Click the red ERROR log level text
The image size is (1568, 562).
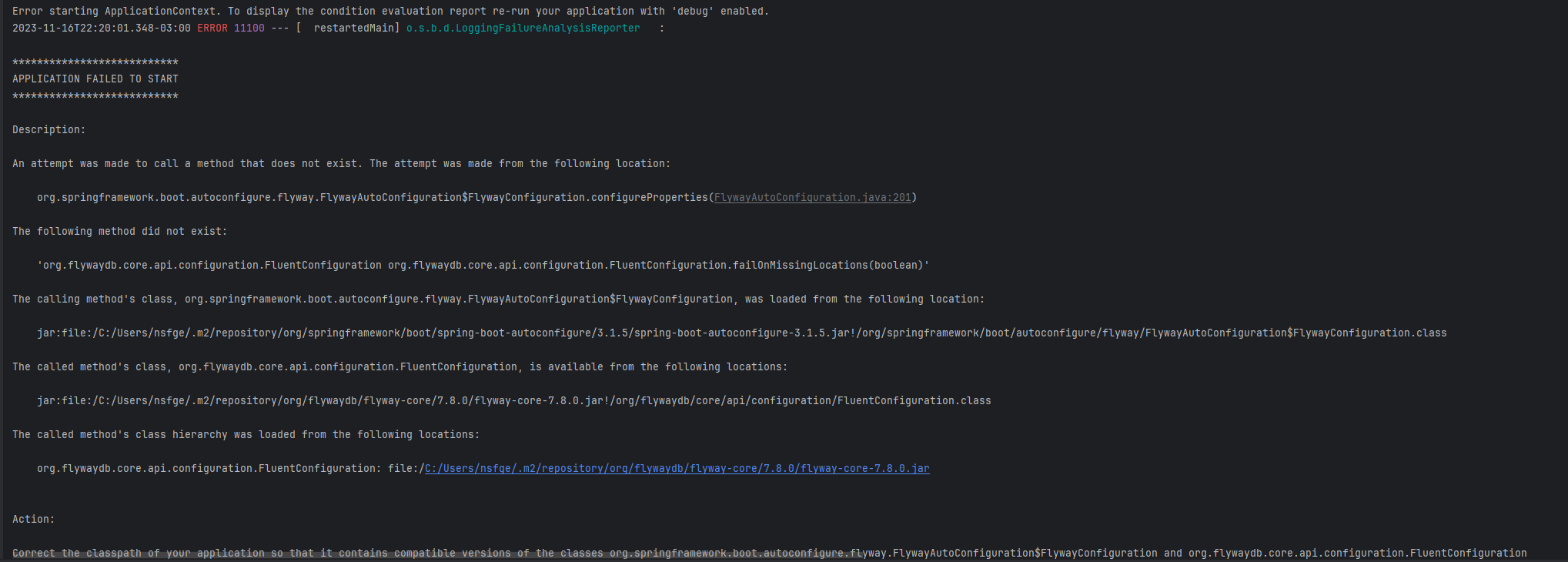click(212, 28)
